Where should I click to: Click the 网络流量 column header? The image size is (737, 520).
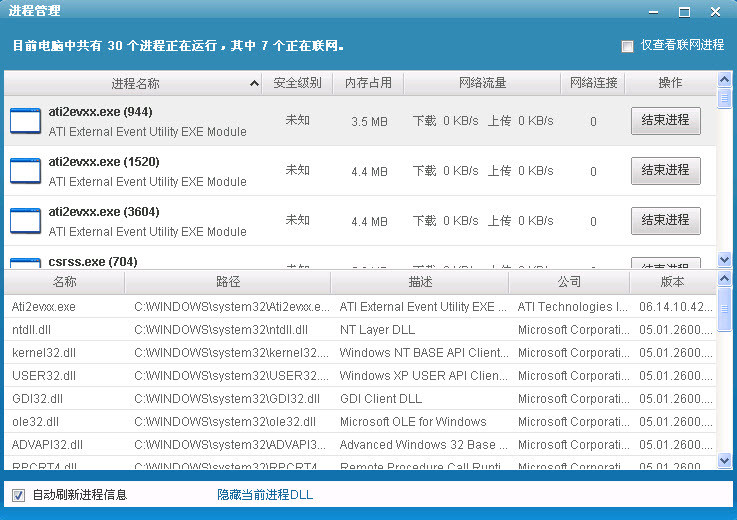coord(482,84)
